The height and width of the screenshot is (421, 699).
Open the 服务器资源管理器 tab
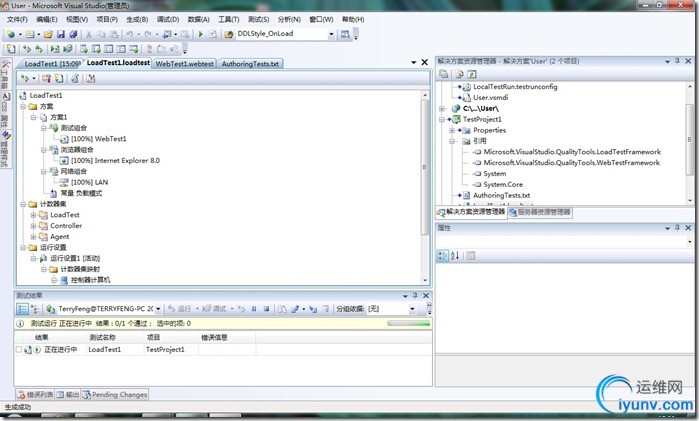540,212
